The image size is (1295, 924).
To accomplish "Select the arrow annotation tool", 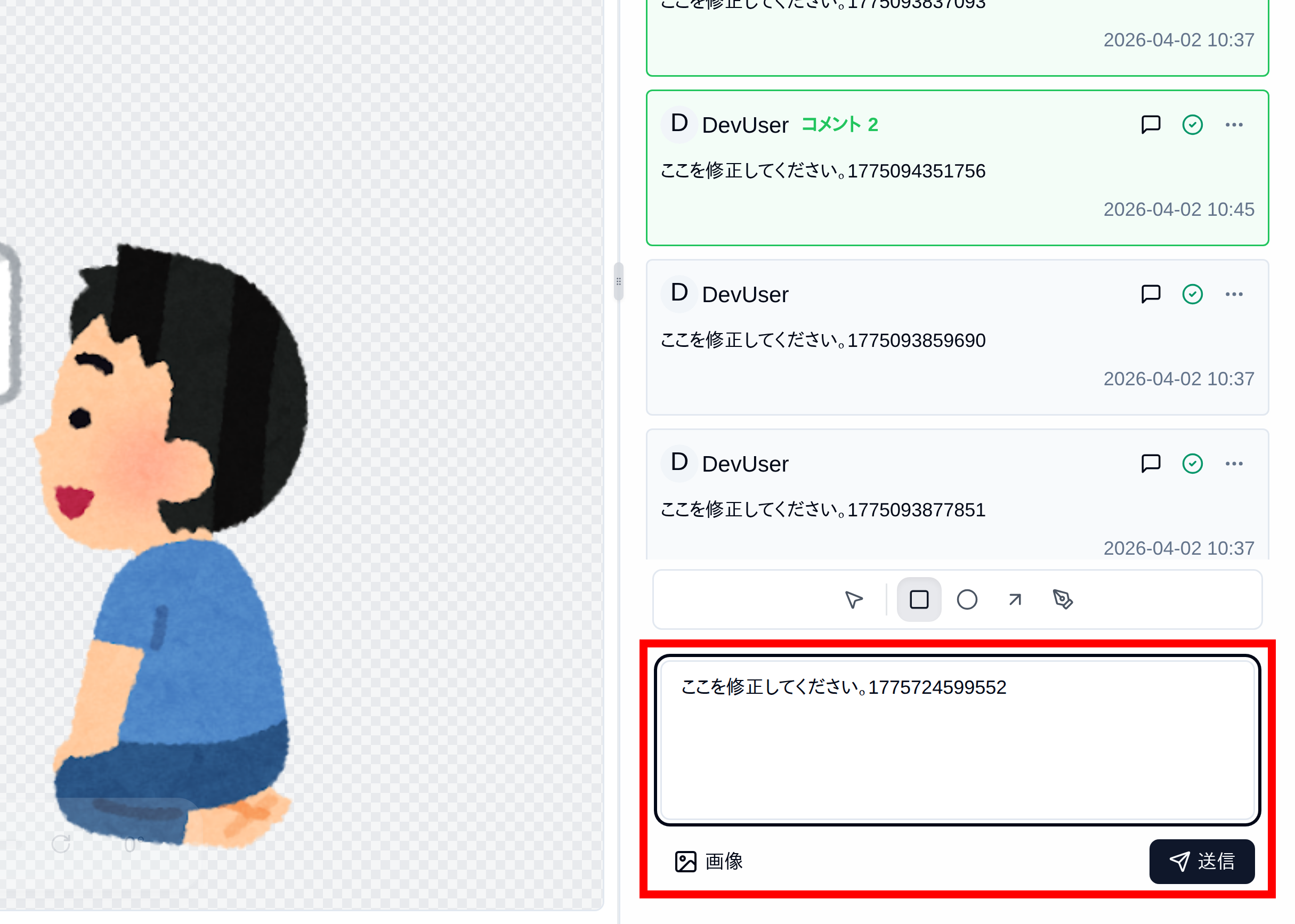I will click(1015, 599).
